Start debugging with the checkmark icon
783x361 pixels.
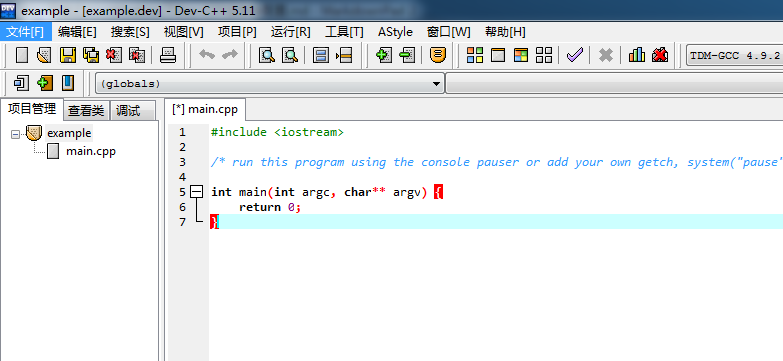[575, 55]
